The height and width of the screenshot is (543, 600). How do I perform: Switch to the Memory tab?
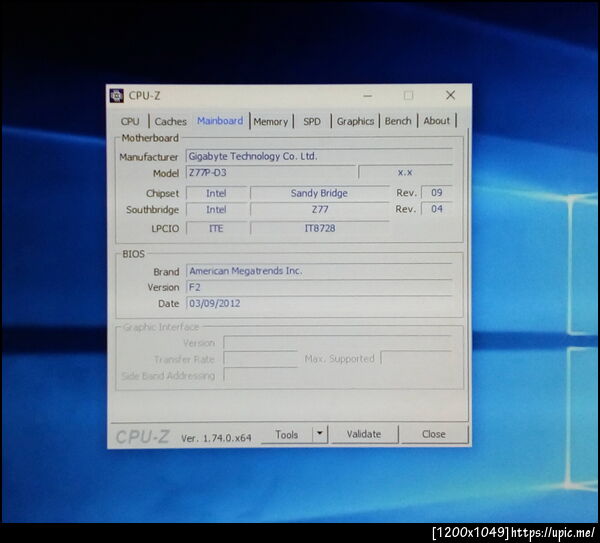coord(271,122)
